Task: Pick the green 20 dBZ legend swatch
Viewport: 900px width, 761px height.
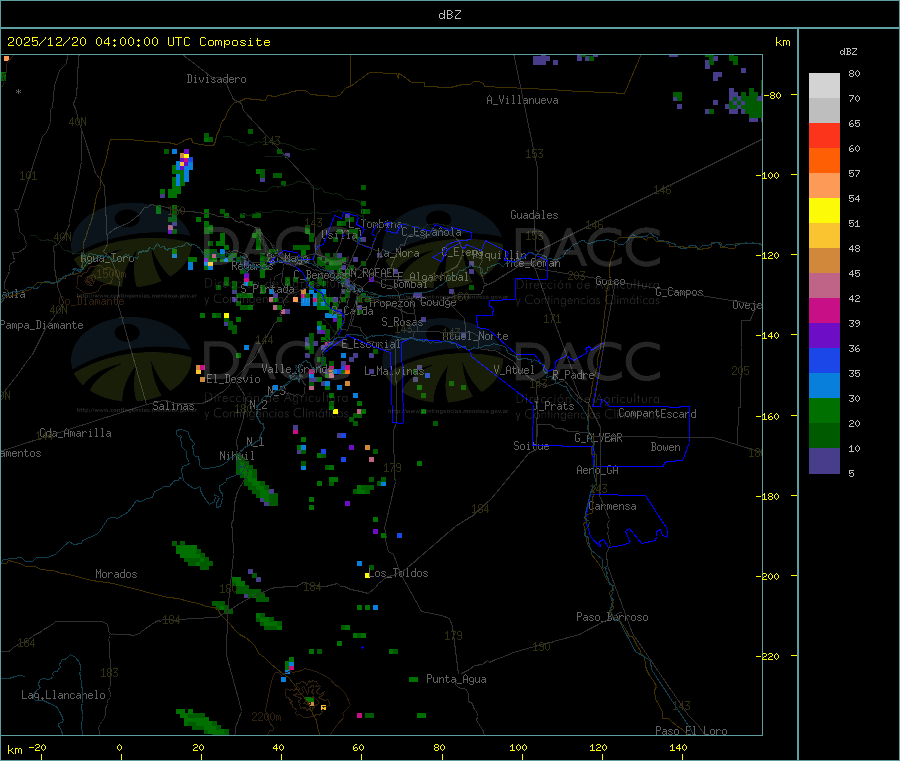Action: click(824, 410)
